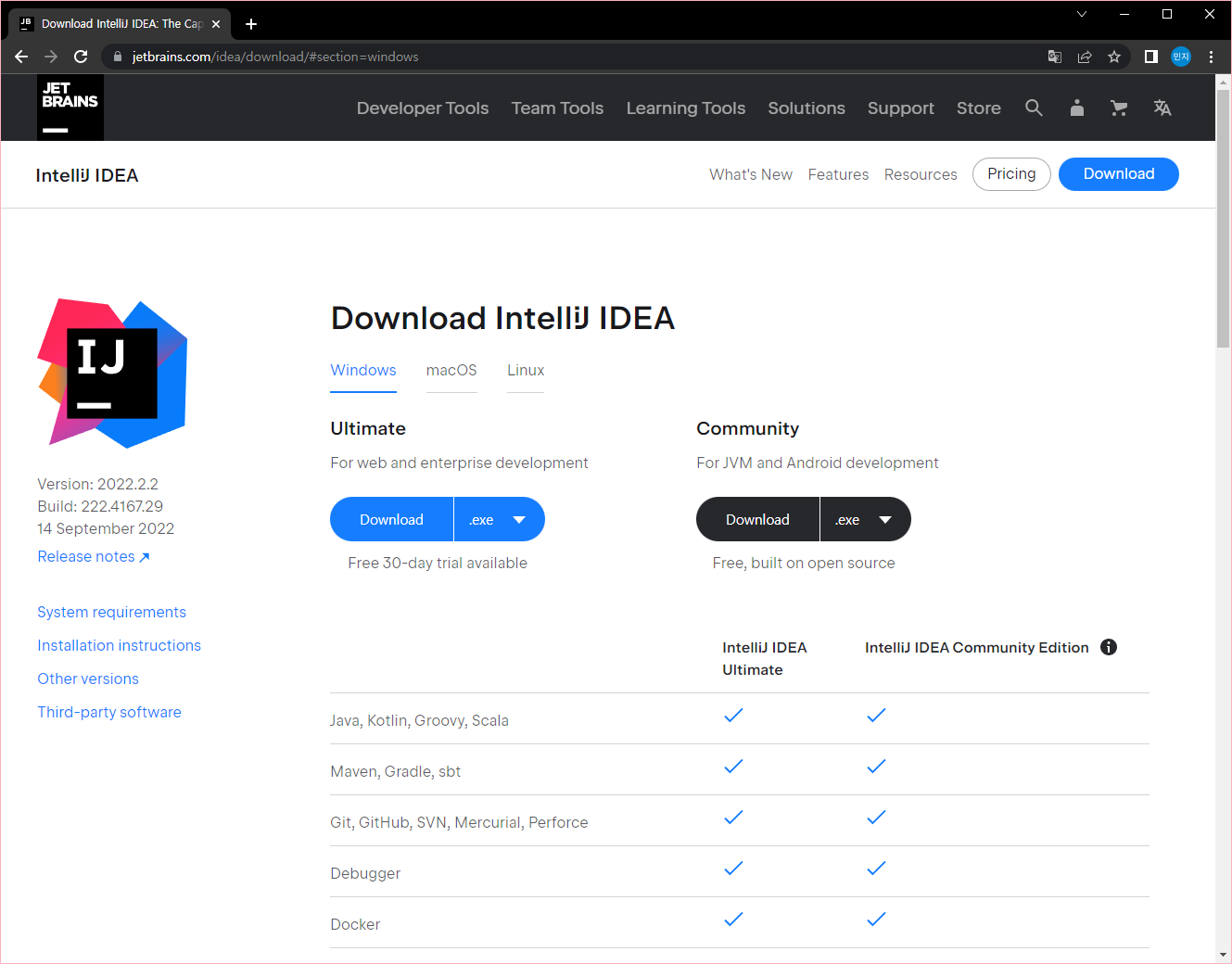Click the Download button for Ultimate edition

(x=390, y=519)
